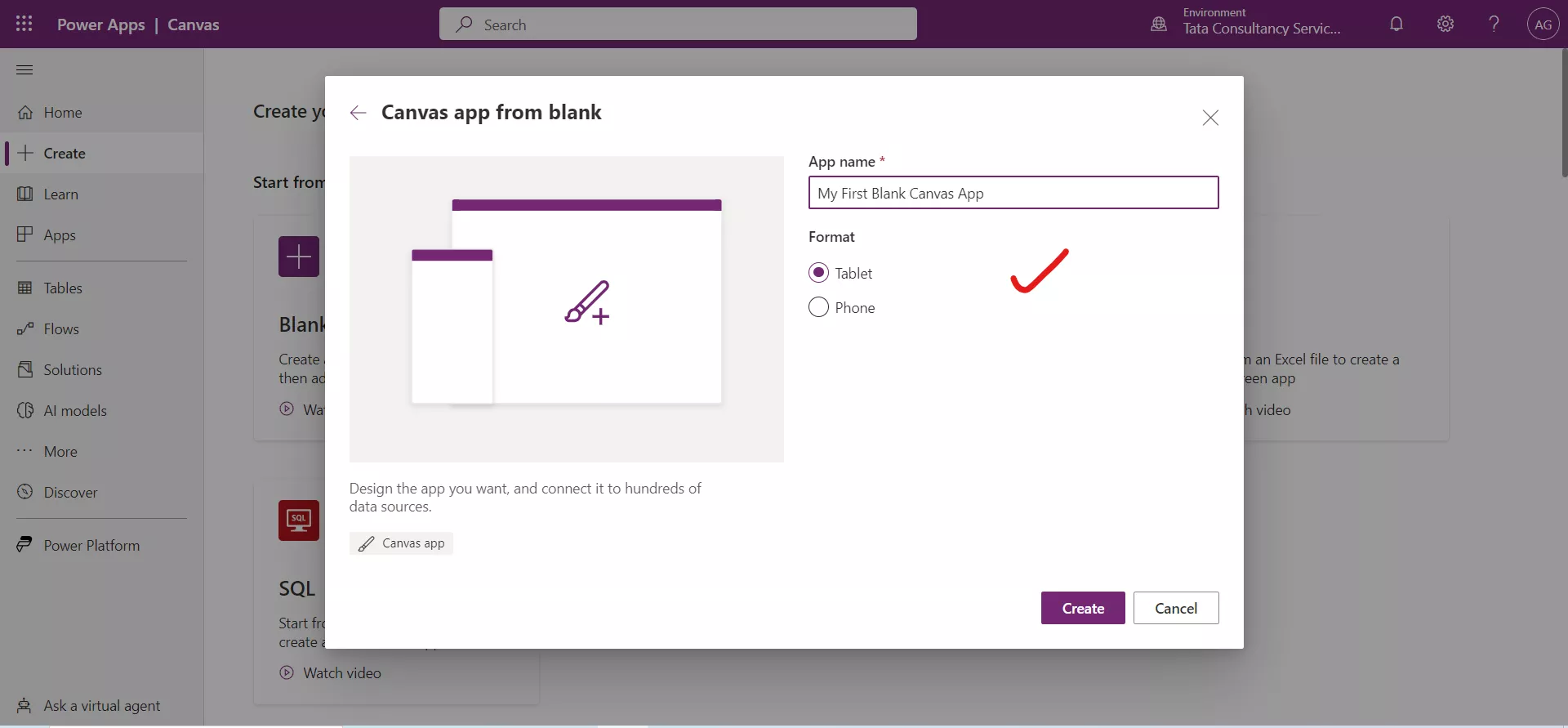The image size is (1568, 728).
Task: Click the SQL tile icon
Action: click(x=299, y=520)
